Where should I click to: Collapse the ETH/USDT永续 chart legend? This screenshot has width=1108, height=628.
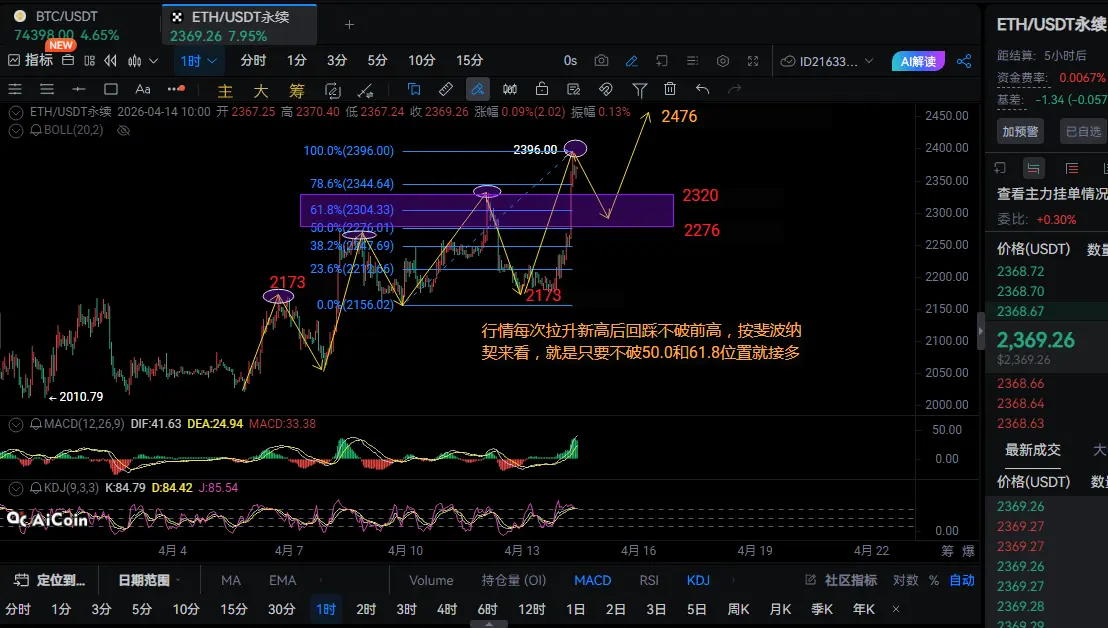click(16, 112)
